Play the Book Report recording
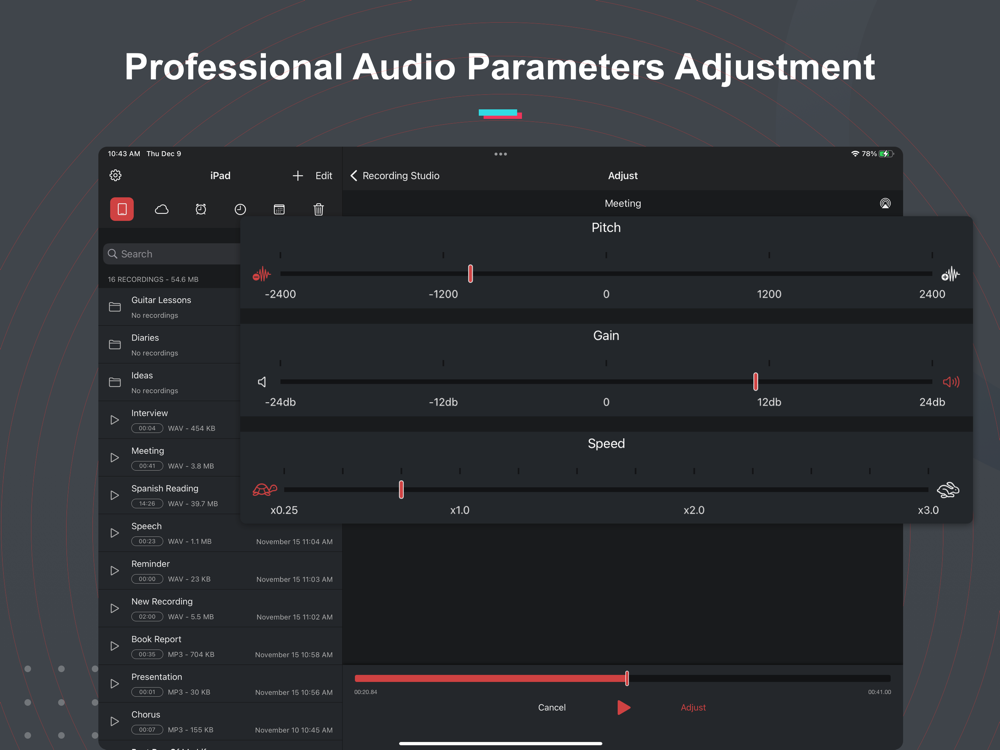This screenshot has height=750, width=1000. [115, 645]
